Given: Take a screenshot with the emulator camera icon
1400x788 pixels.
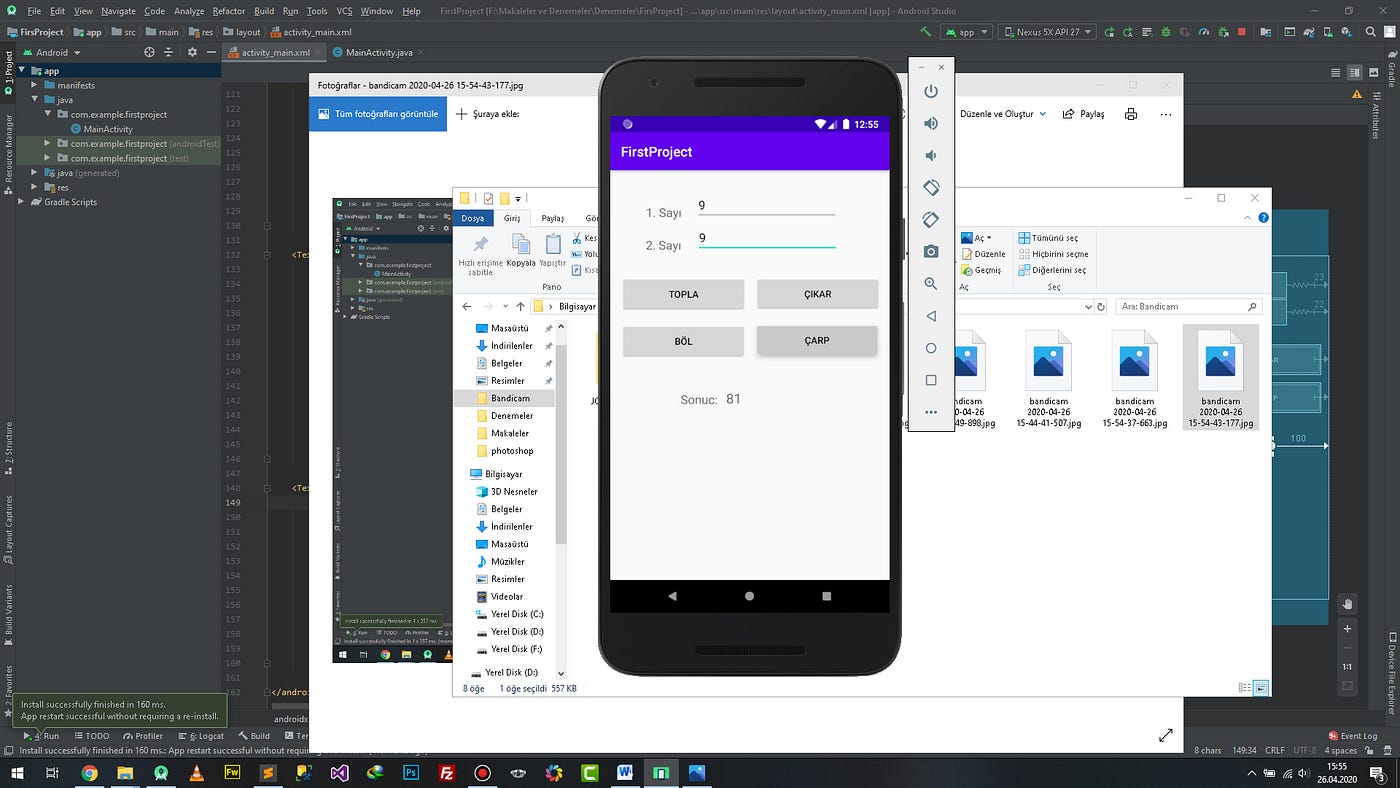Looking at the screenshot, I should pyautogui.click(x=931, y=251).
